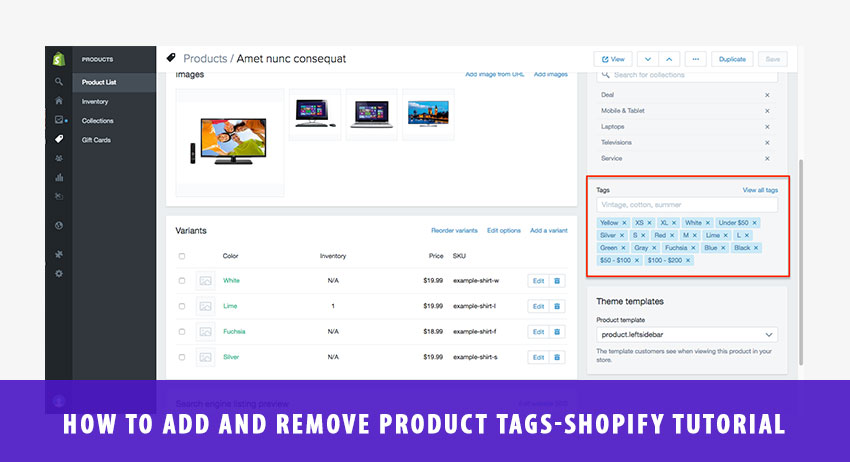Screen dimensions: 850x462
Task: Remove the Mobile & Tablet collection
Action: point(767,111)
